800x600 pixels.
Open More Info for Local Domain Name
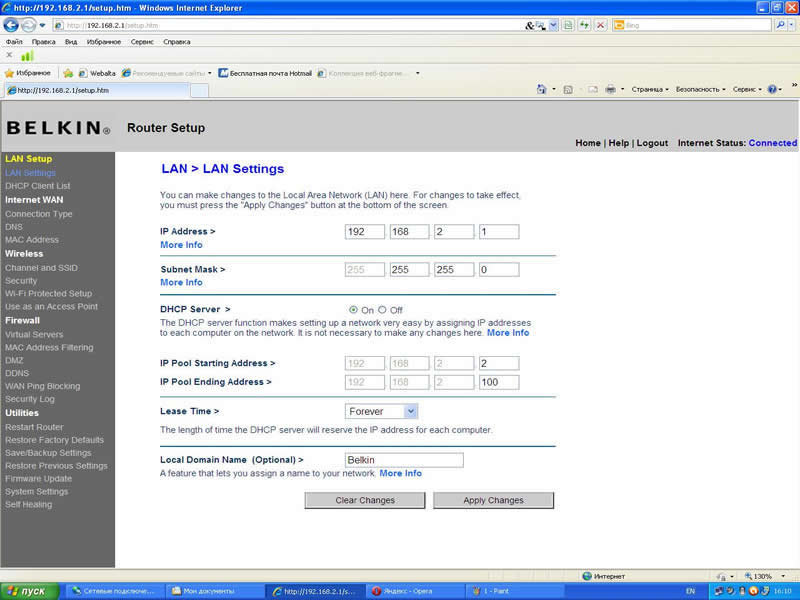pyautogui.click(x=401, y=473)
